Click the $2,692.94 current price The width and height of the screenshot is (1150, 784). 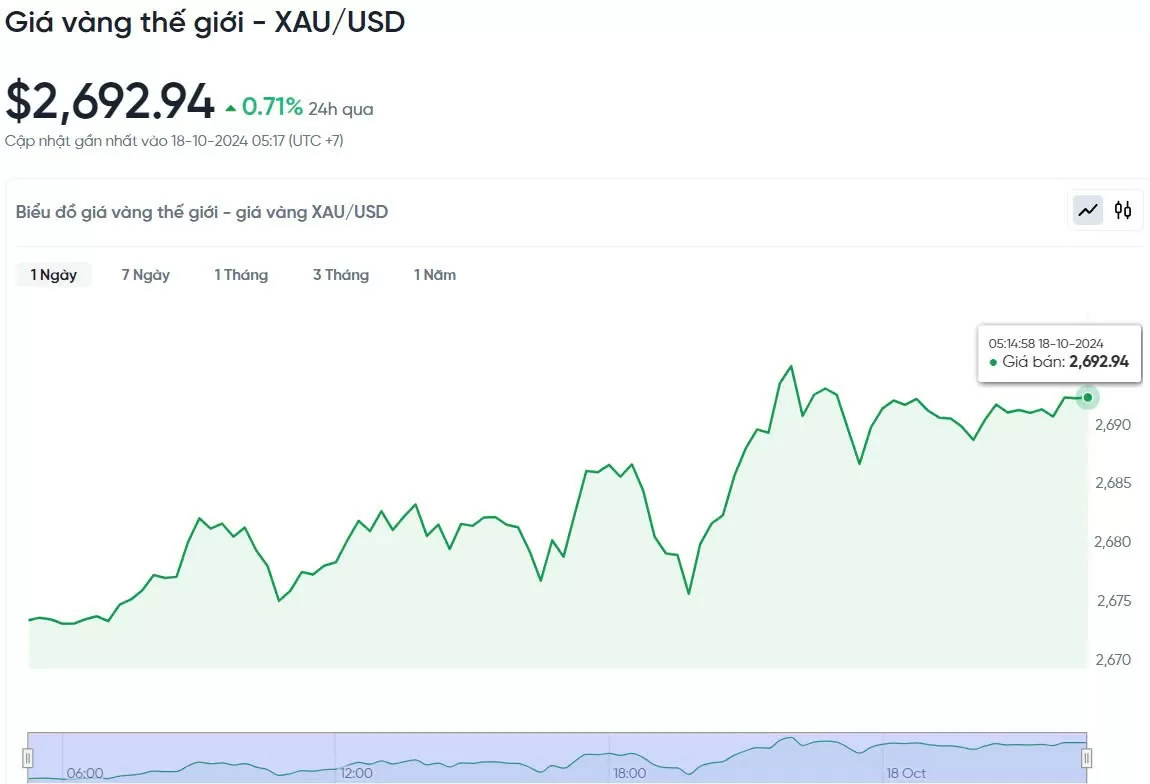point(110,102)
